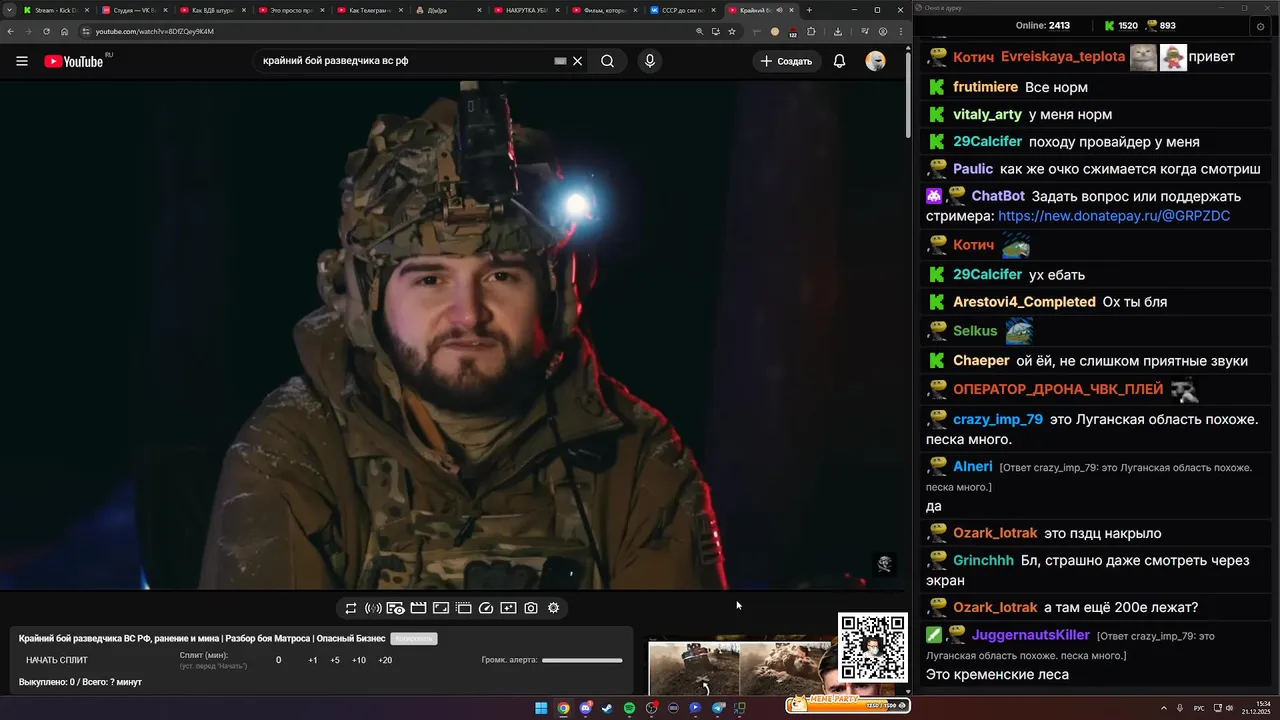Clear the YouTube search query
Screen dimensions: 1280x720
(577, 61)
